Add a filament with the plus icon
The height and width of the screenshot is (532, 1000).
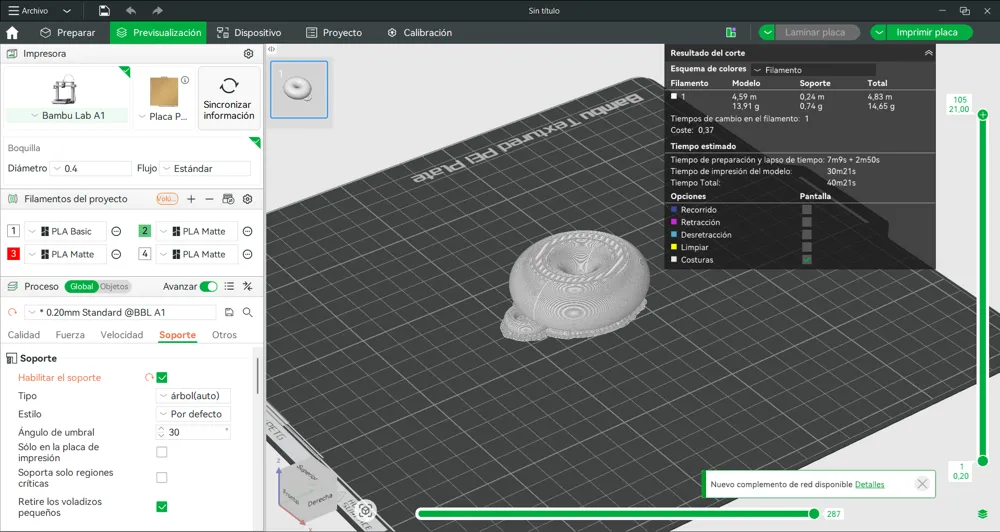coord(191,199)
